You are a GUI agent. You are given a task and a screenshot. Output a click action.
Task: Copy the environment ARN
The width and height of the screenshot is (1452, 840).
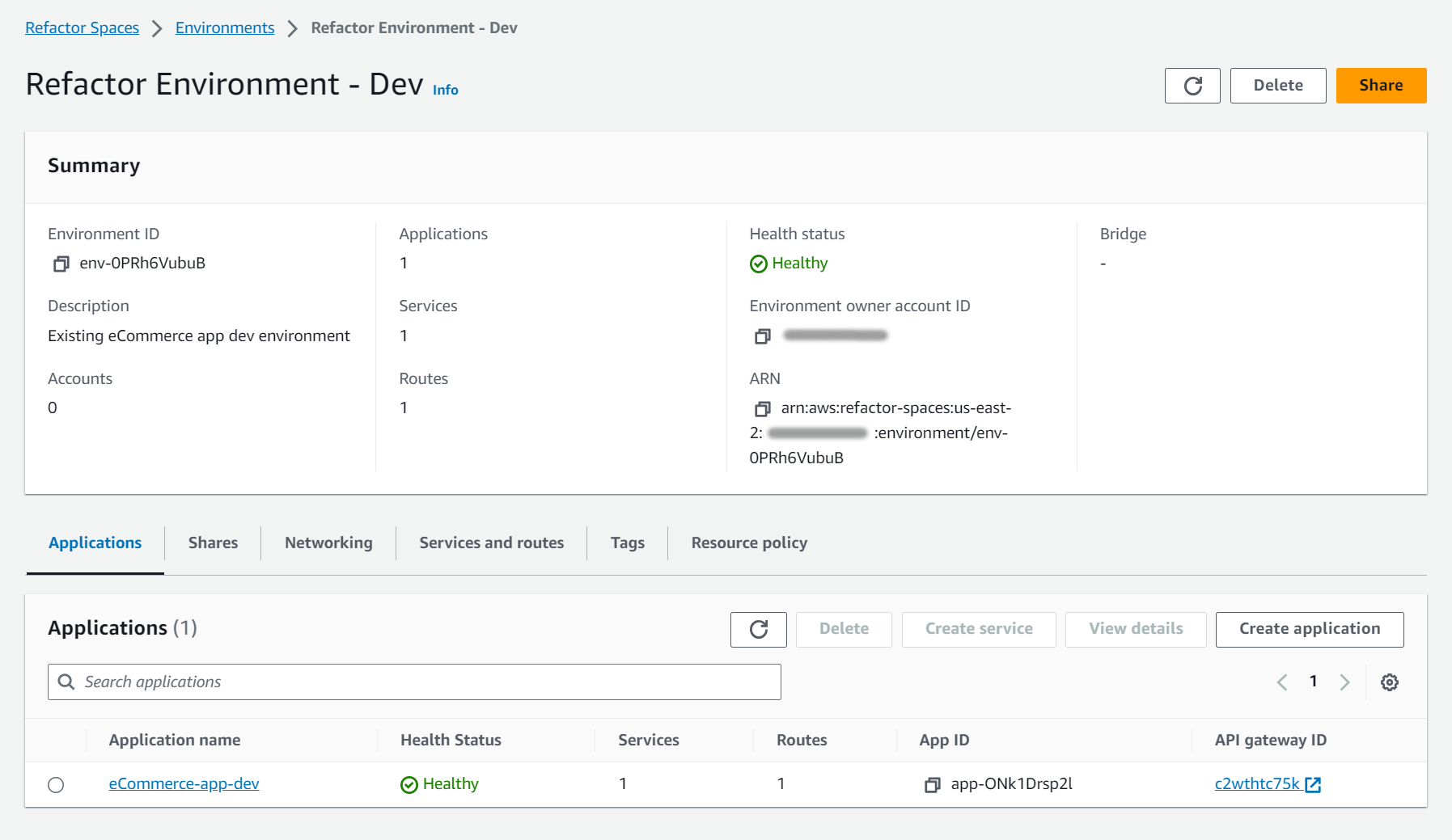coord(763,409)
